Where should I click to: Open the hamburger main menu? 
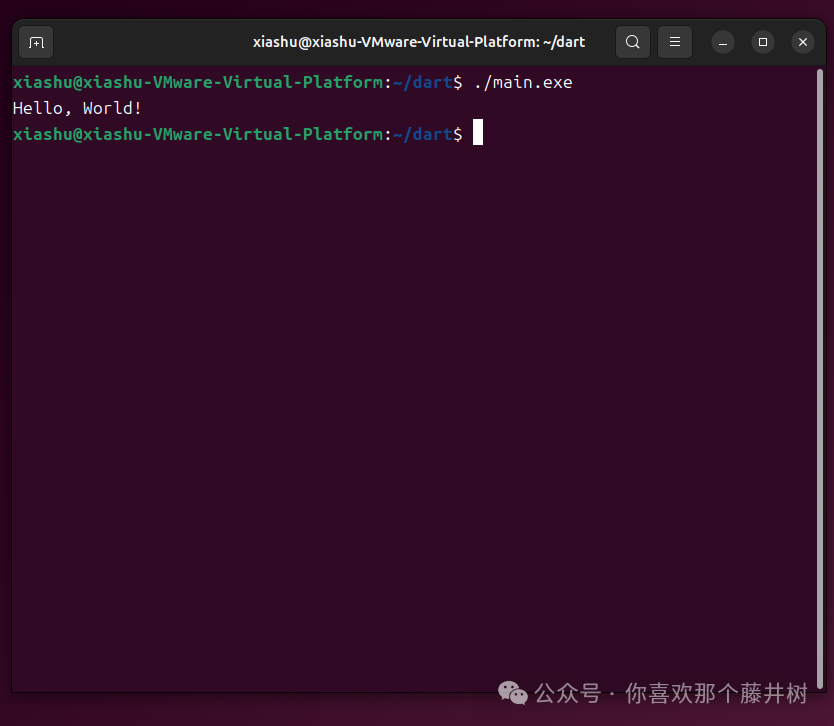point(674,42)
